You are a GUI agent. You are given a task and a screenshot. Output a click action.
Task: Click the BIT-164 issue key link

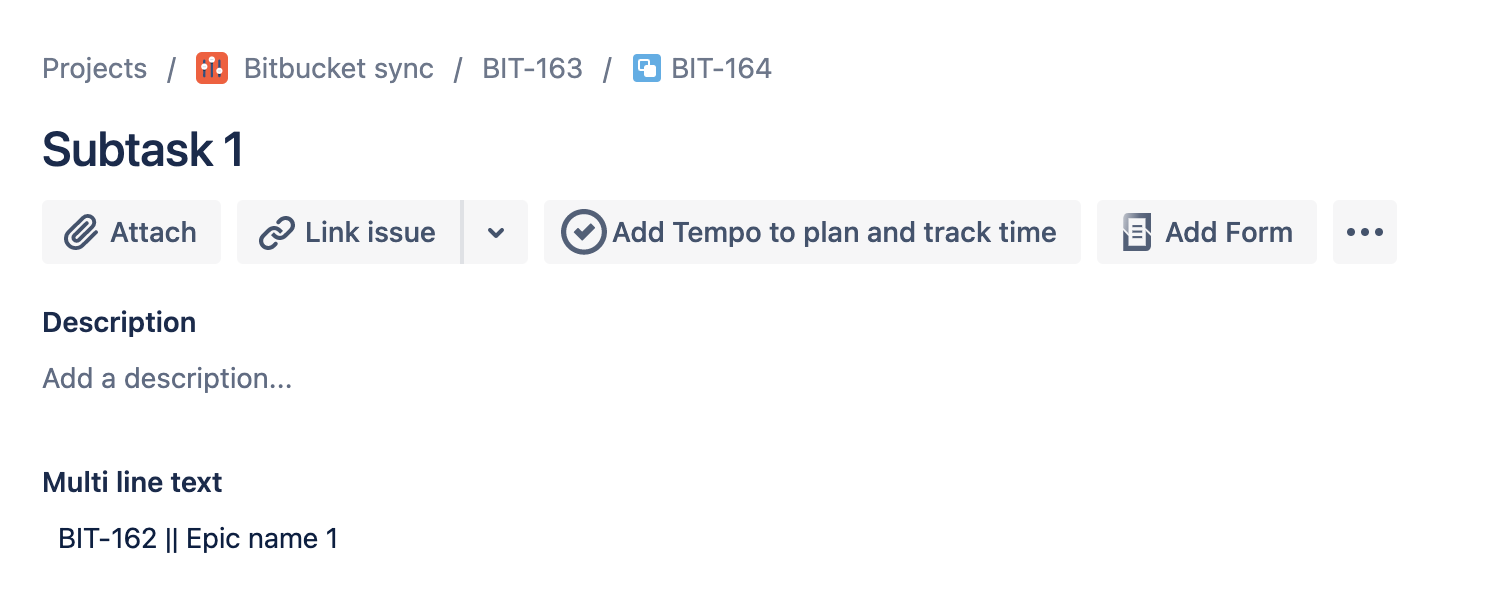coord(721,68)
